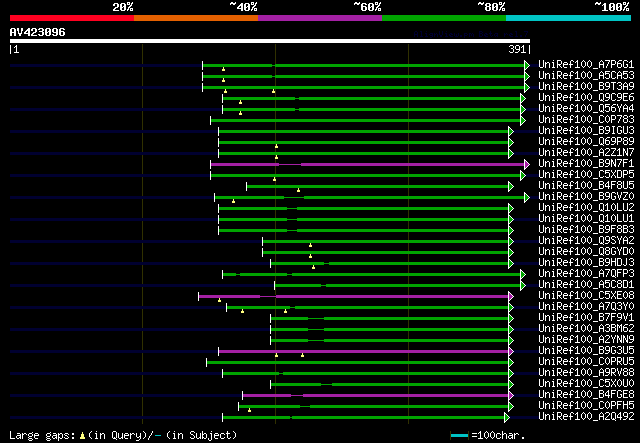Image resolution: width=640 pixels, height=443 pixels.
Task: Click the purple ~60% identity legend segment
Action: tap(320, 18)
